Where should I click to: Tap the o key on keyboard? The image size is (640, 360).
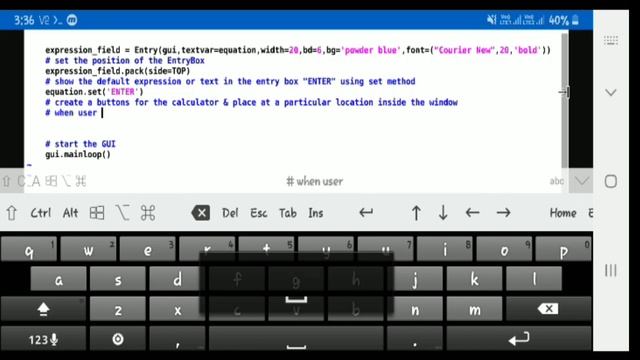[504, 249]
